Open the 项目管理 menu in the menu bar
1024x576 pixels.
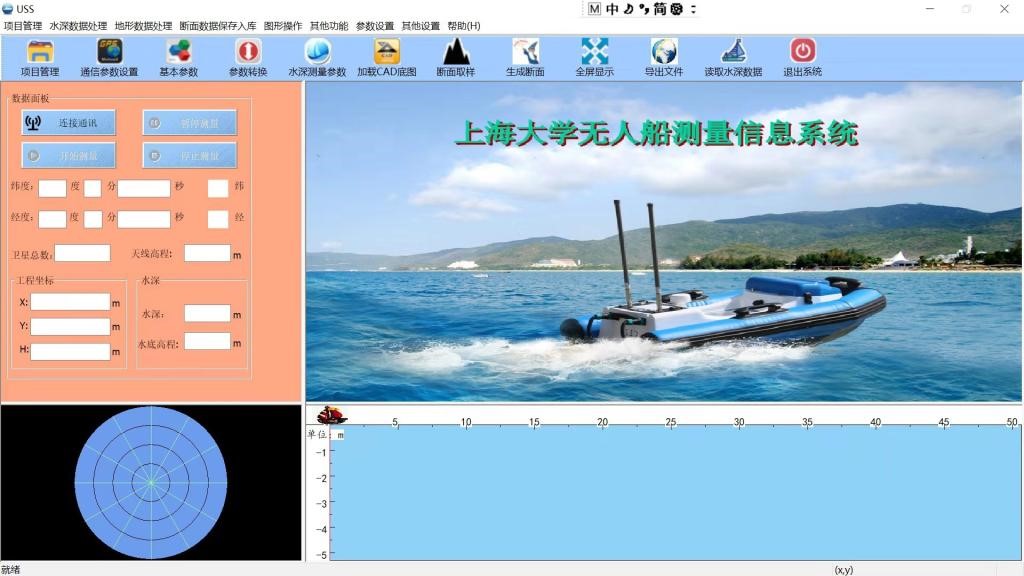pyautogui.click(x=23, y=26)
